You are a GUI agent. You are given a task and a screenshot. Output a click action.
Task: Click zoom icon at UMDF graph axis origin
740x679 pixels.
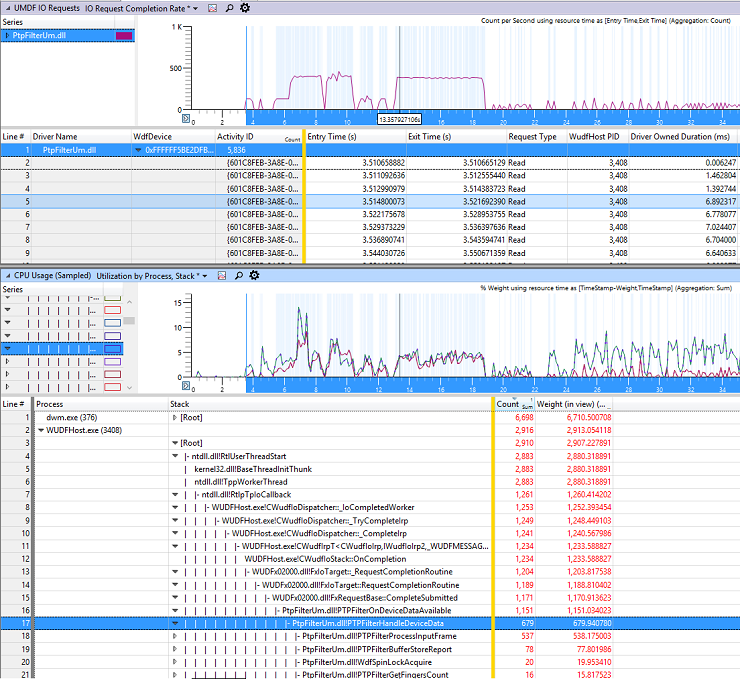pos(186,118)
